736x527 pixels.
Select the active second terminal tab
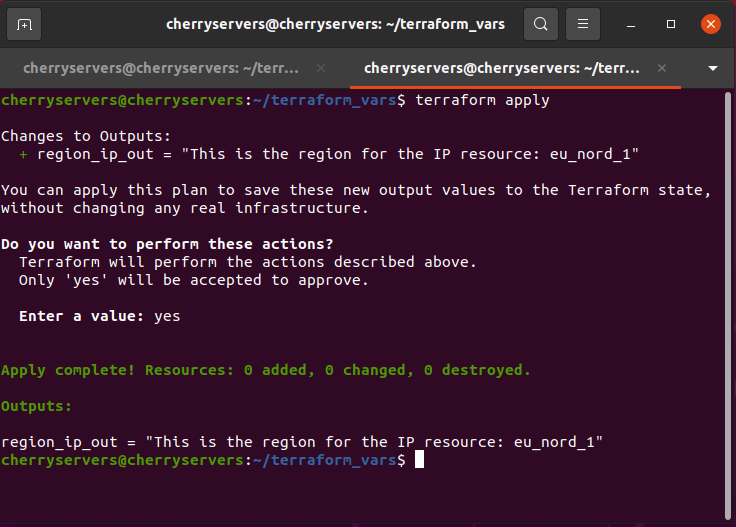tap(500, 68)
